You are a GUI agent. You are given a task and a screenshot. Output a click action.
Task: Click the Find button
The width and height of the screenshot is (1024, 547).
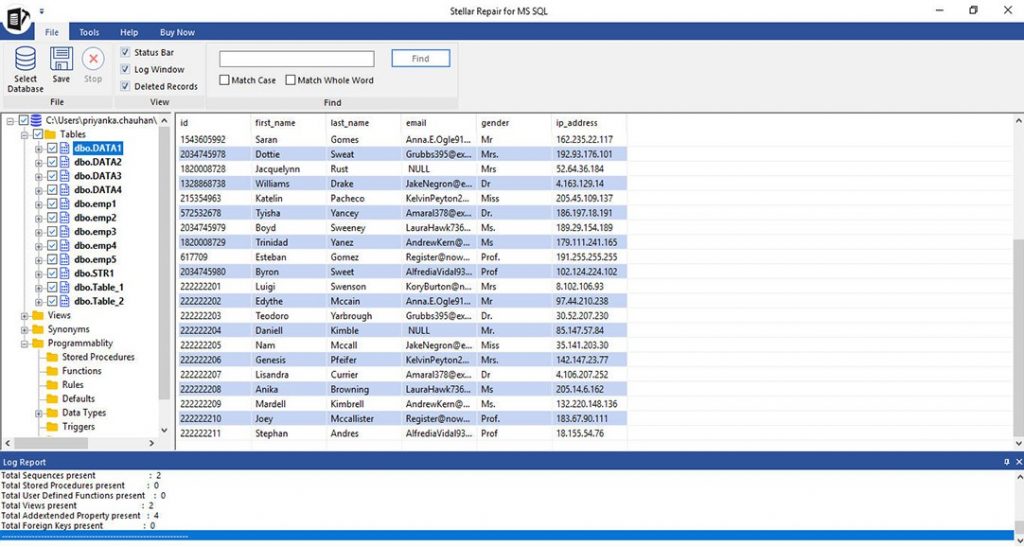420,59
